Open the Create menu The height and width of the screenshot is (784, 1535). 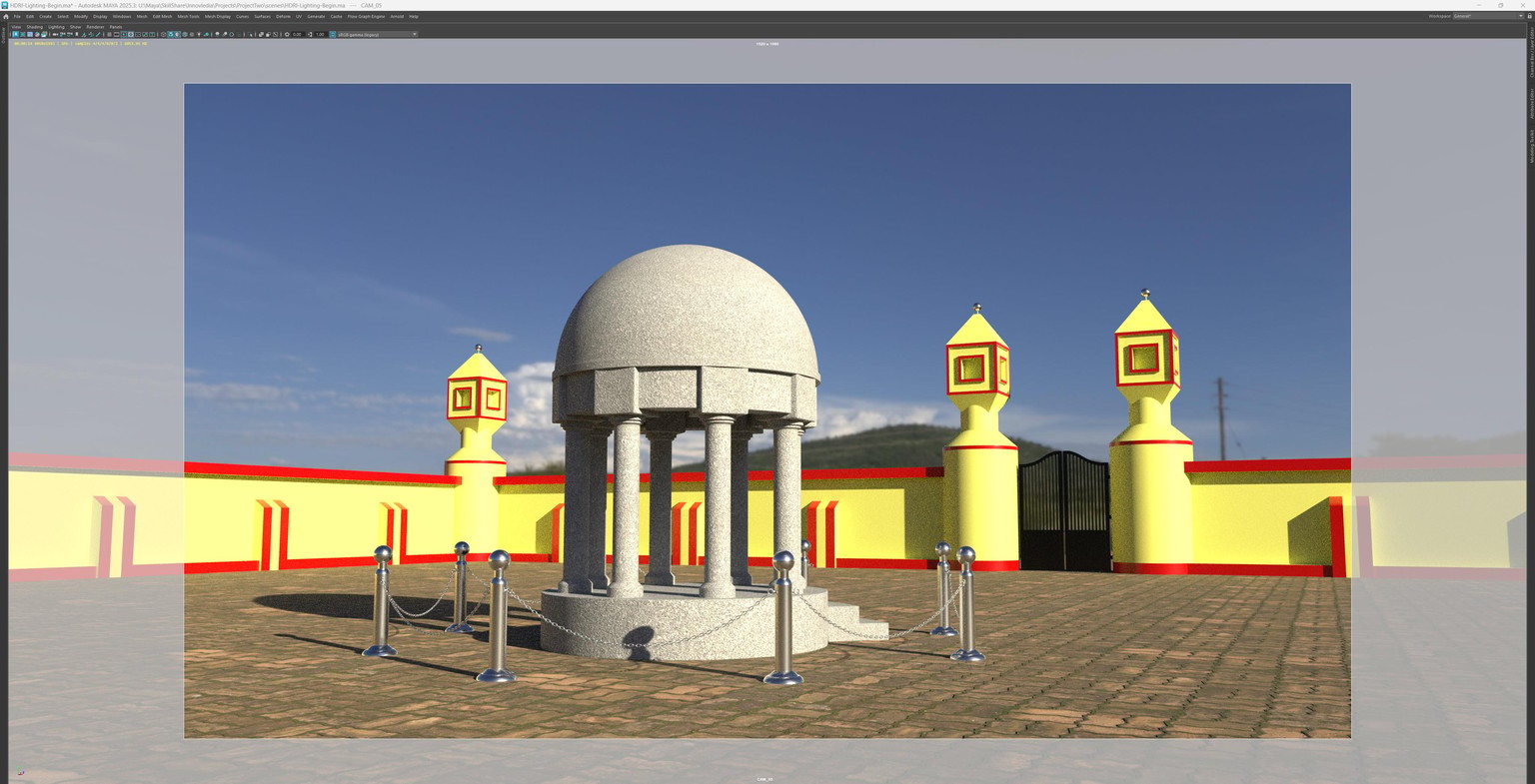click(x=45, y=16)
